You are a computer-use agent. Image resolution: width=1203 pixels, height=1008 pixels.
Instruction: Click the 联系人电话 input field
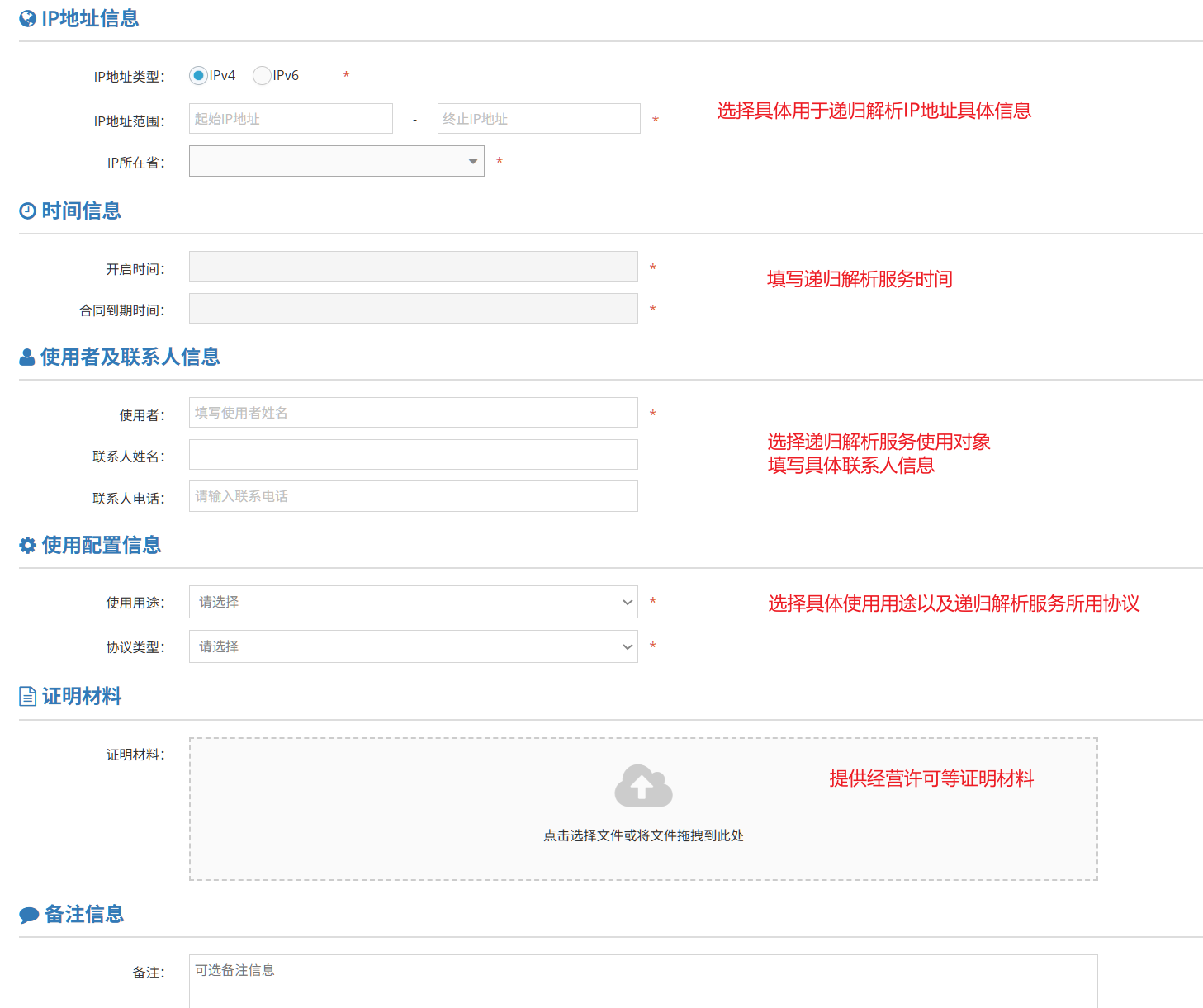(413, 496)
